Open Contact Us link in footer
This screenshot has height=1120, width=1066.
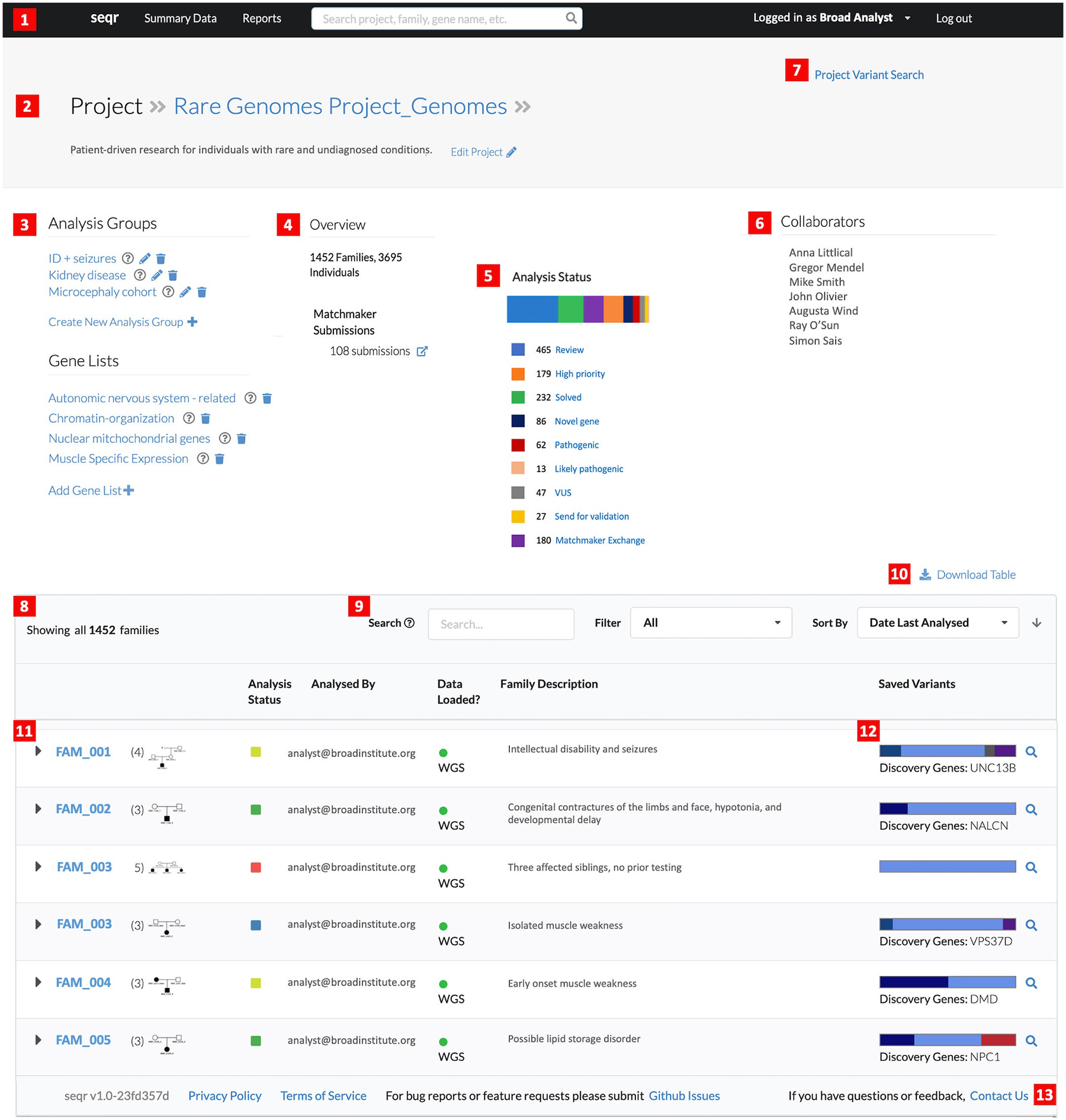coord(998,1096)
